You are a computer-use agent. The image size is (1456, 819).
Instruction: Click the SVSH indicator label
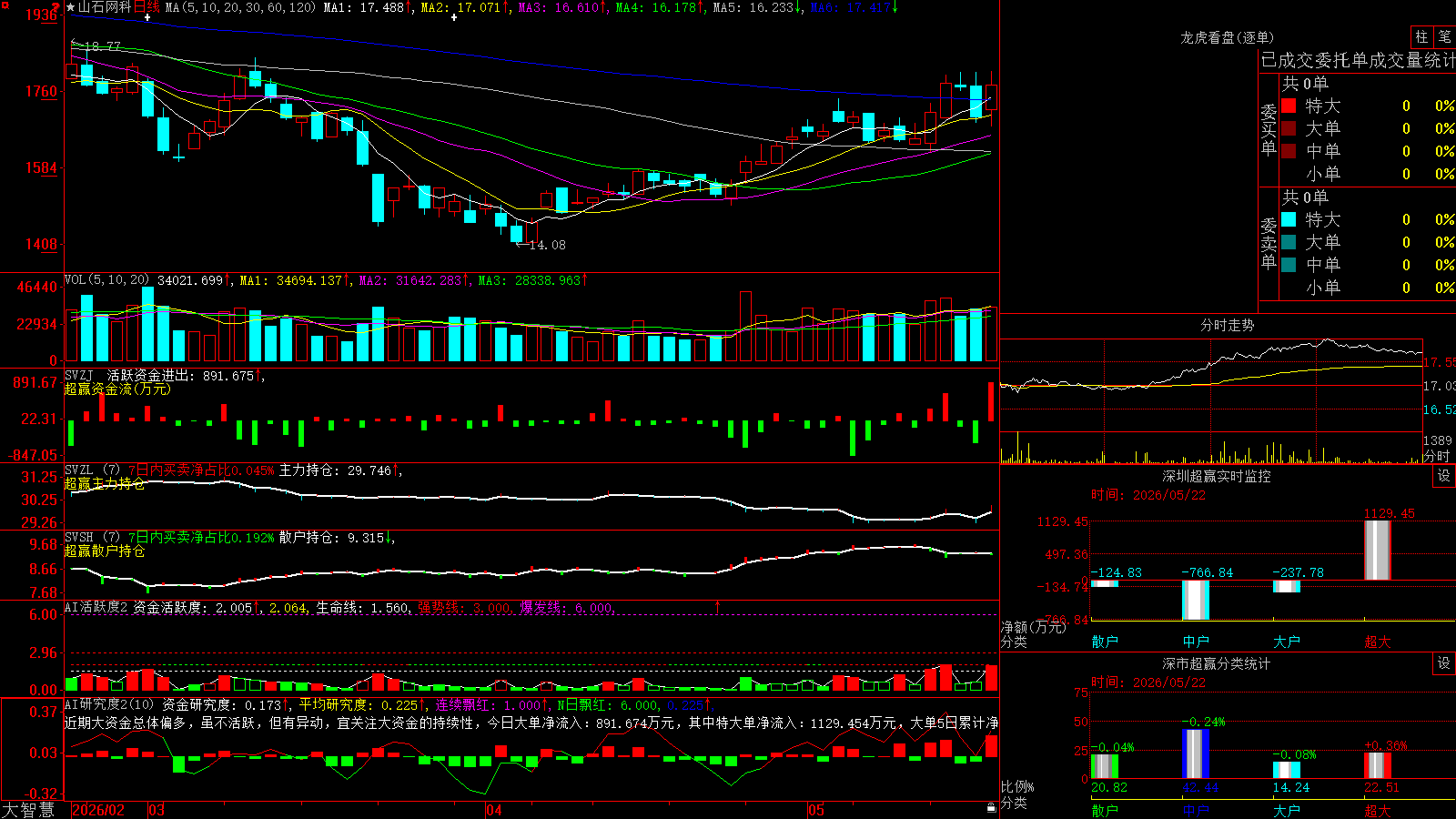(78, 537)
